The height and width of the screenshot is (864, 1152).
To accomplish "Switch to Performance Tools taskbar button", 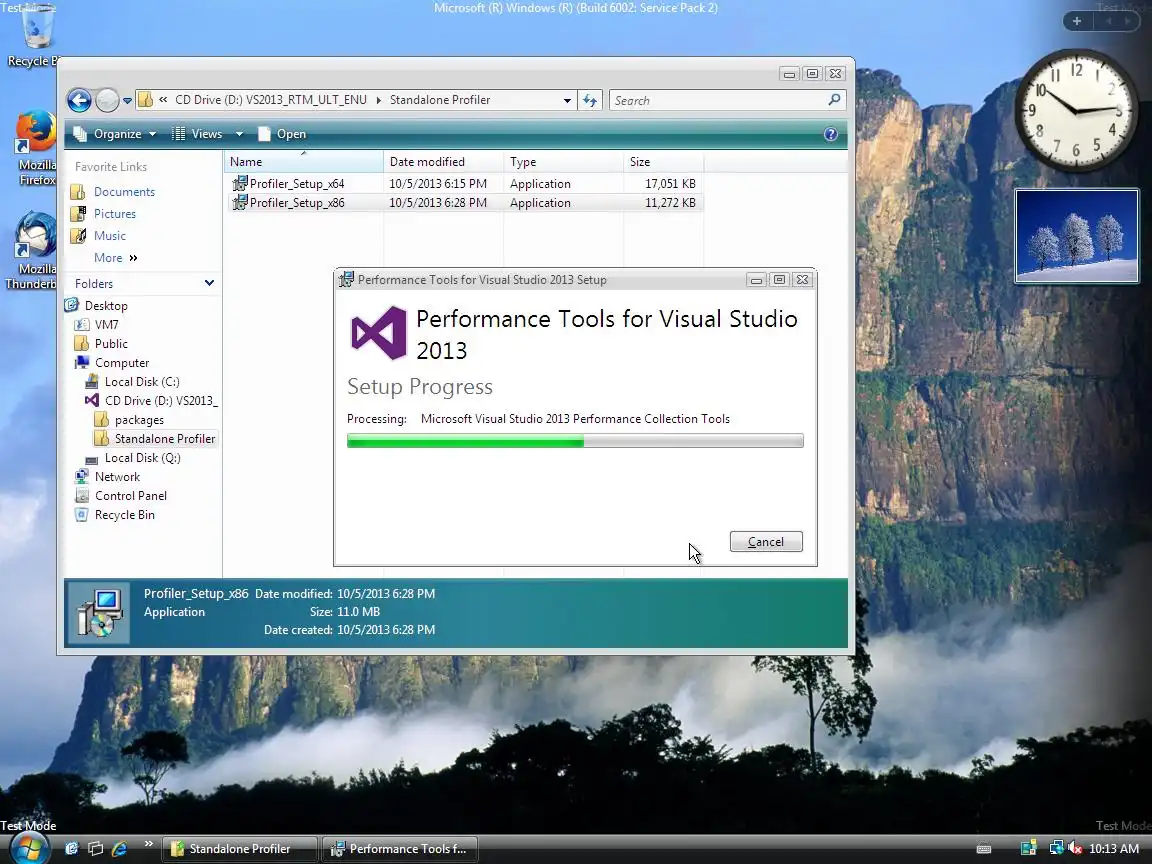I will point(400,849).
